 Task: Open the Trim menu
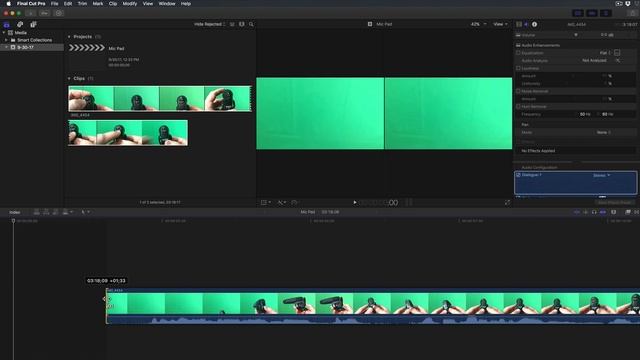click(x=82, y=3)
